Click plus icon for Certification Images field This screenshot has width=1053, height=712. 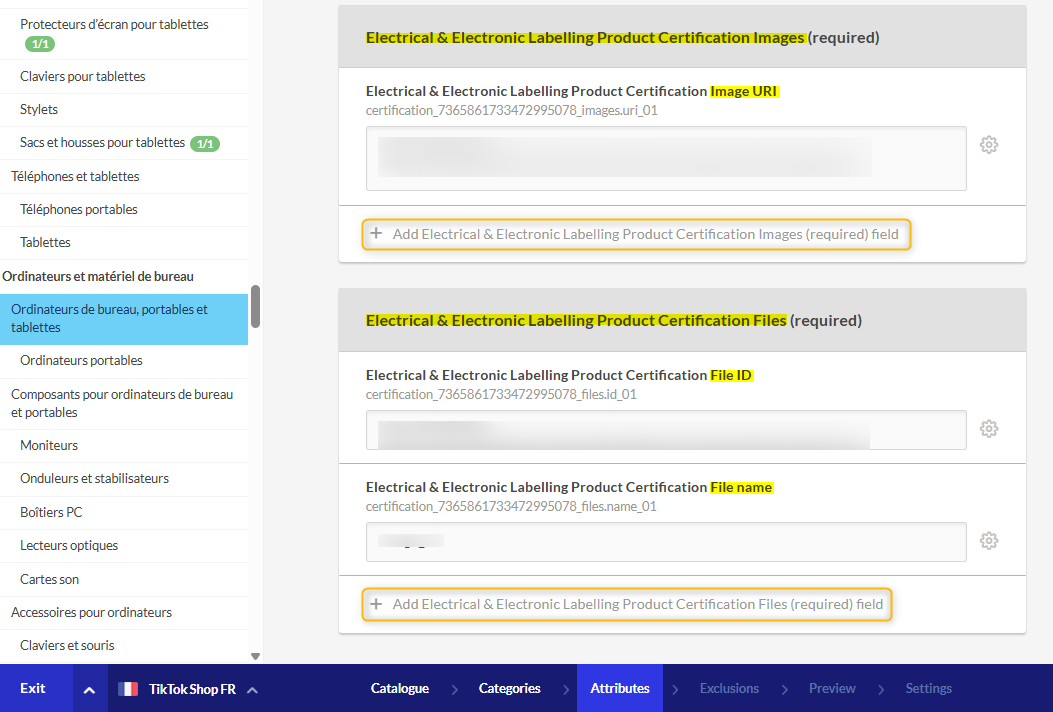[376, 234]
